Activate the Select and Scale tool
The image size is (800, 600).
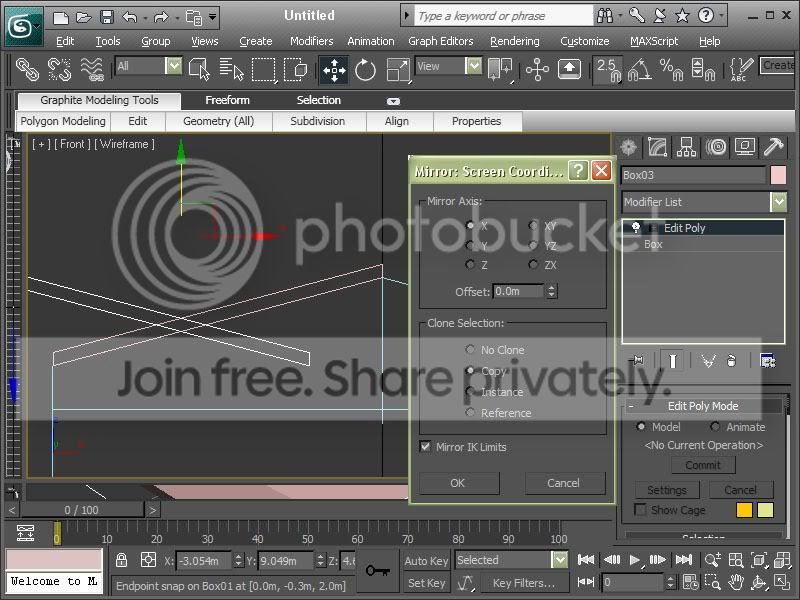point(398,70)
